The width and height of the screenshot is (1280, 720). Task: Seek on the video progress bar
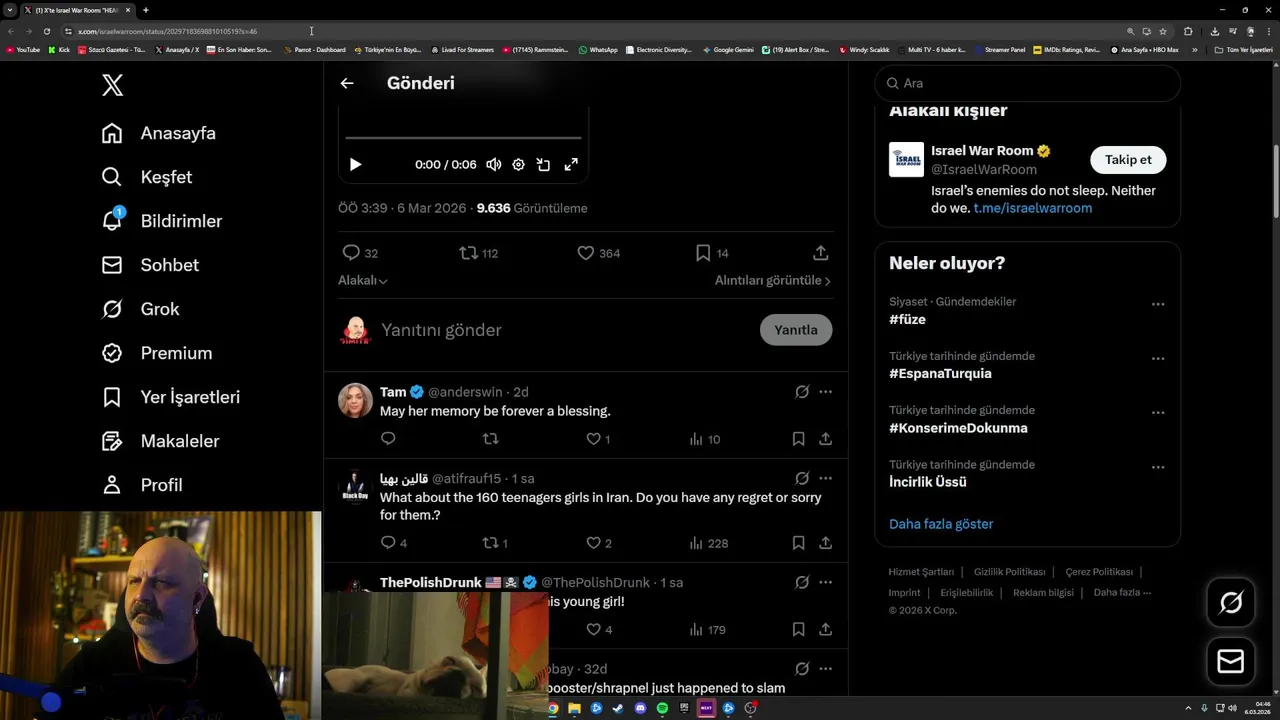tap(463, 138)
